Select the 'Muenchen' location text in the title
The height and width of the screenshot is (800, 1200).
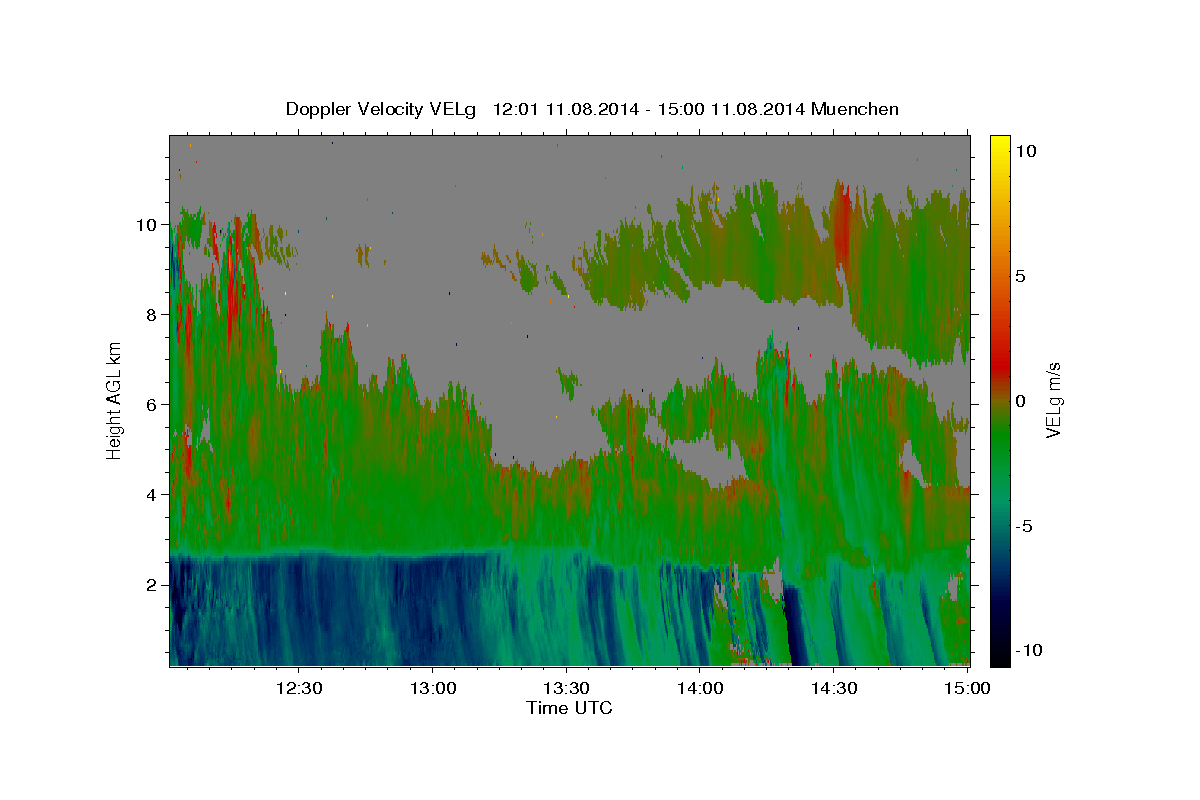[856, 109]
